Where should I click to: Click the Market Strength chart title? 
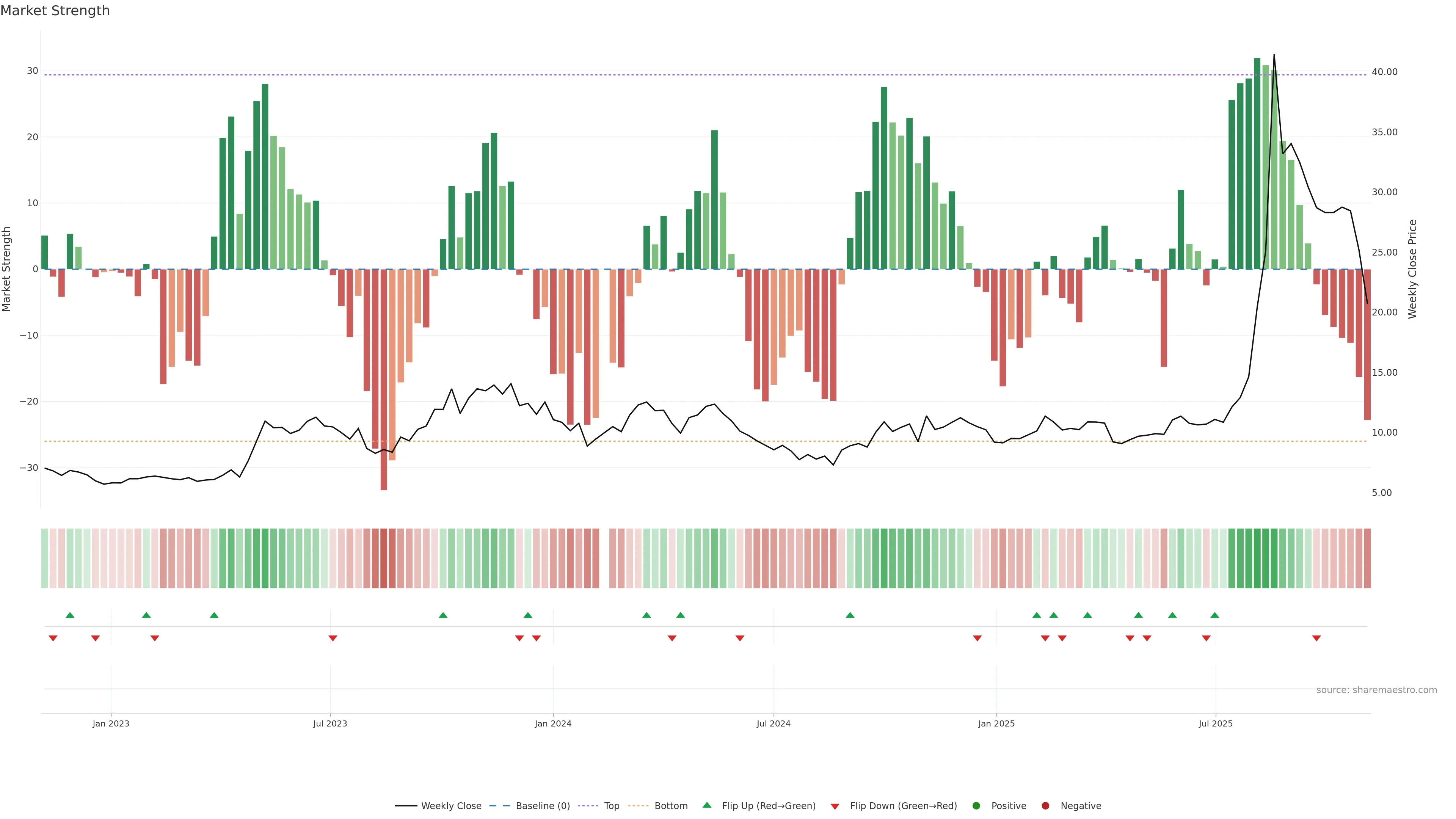[55, 11]
